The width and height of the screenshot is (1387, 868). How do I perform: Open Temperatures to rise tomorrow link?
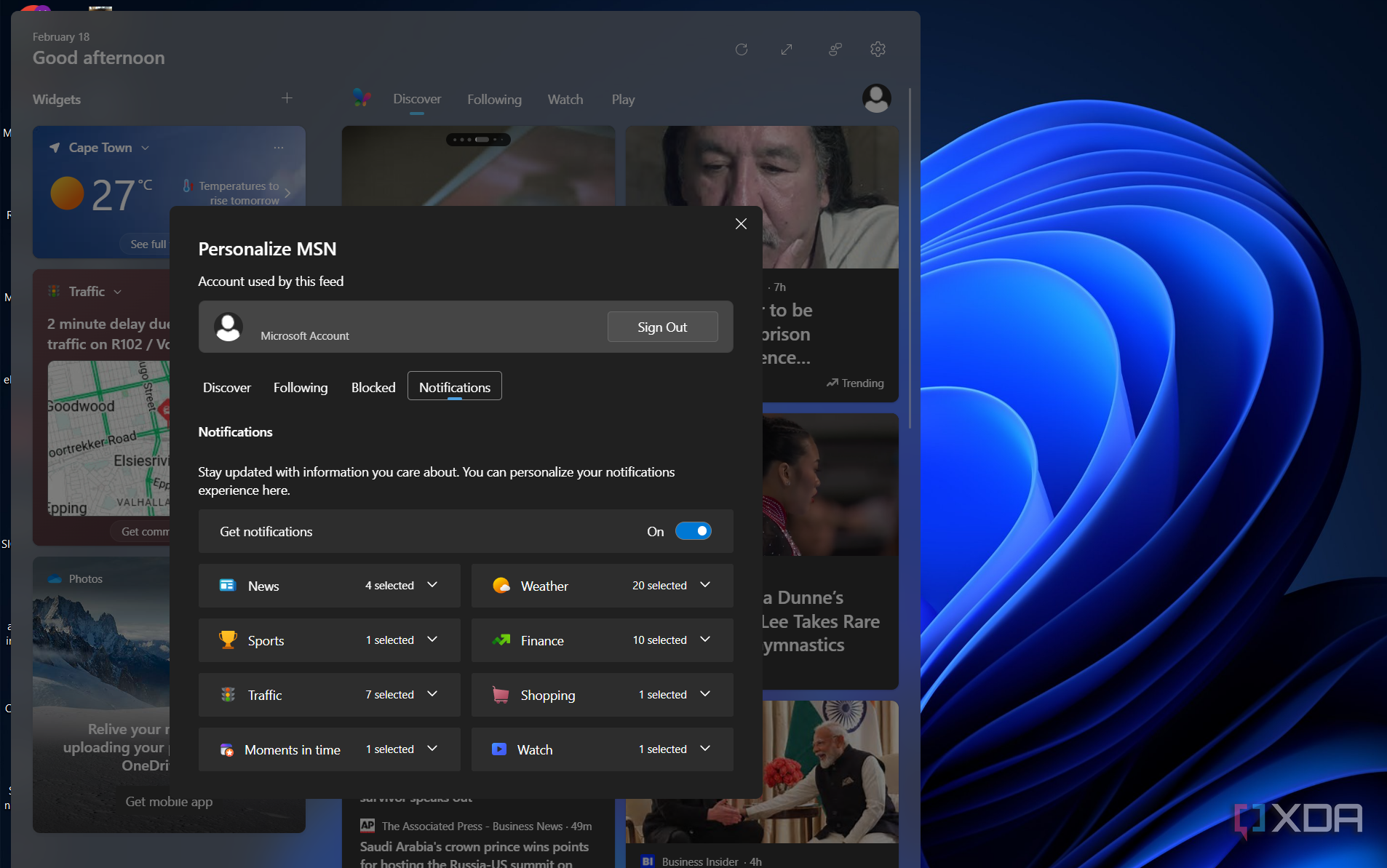[237, 193]
